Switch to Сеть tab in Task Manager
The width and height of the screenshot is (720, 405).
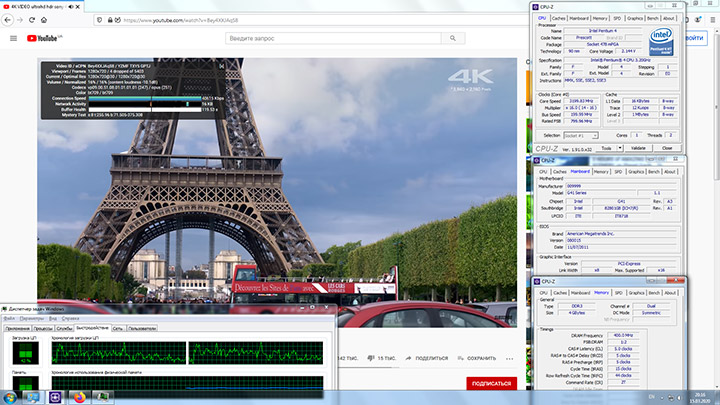[118, 328]
